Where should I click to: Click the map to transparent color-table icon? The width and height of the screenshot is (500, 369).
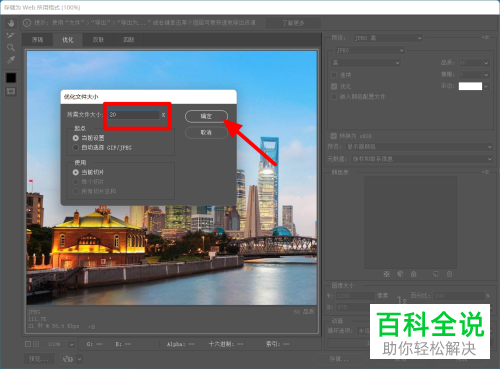tap(386, 274)
